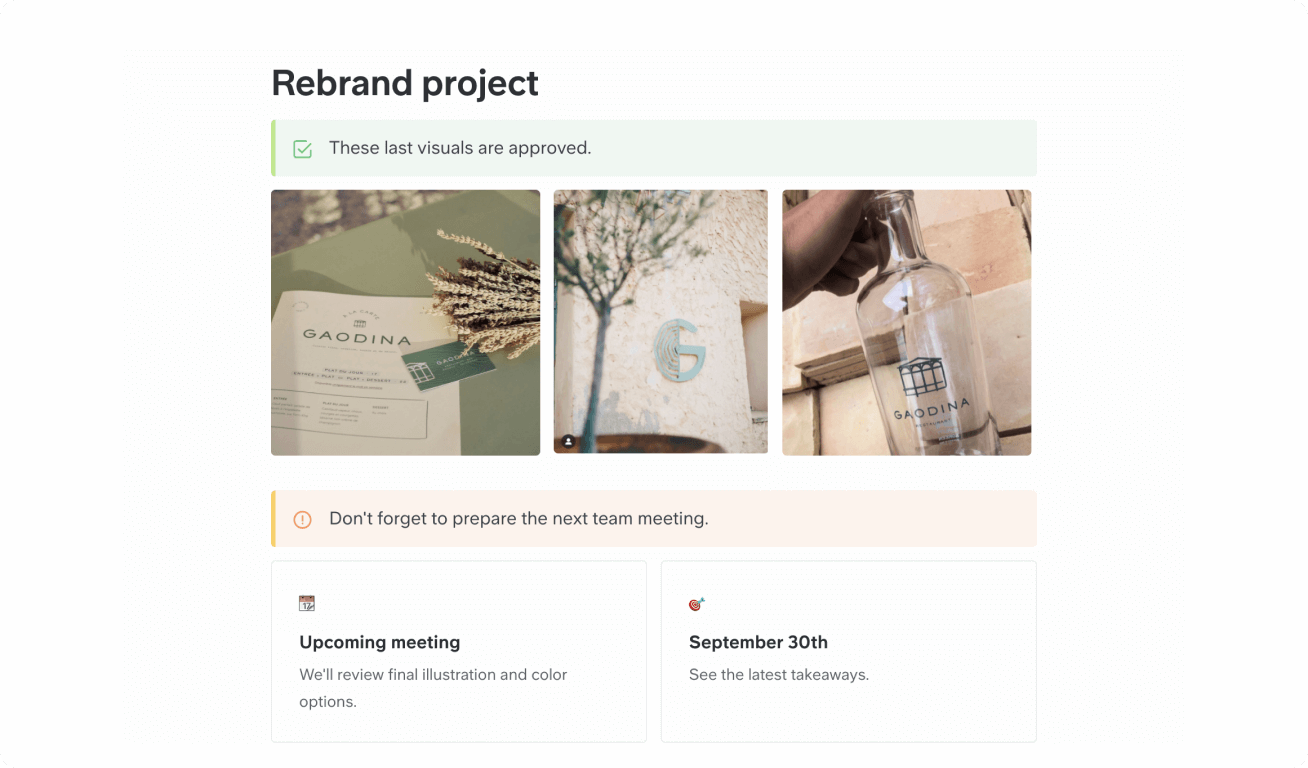The width and height of the screenshot is (1308, 768).
Task: Click the green approved callout block
Action: pyautogui.click(x=654, y=148)
